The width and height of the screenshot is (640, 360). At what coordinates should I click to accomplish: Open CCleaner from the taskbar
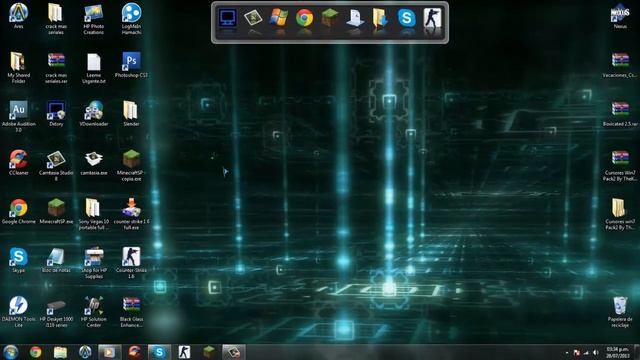click(x=135, y=352)
